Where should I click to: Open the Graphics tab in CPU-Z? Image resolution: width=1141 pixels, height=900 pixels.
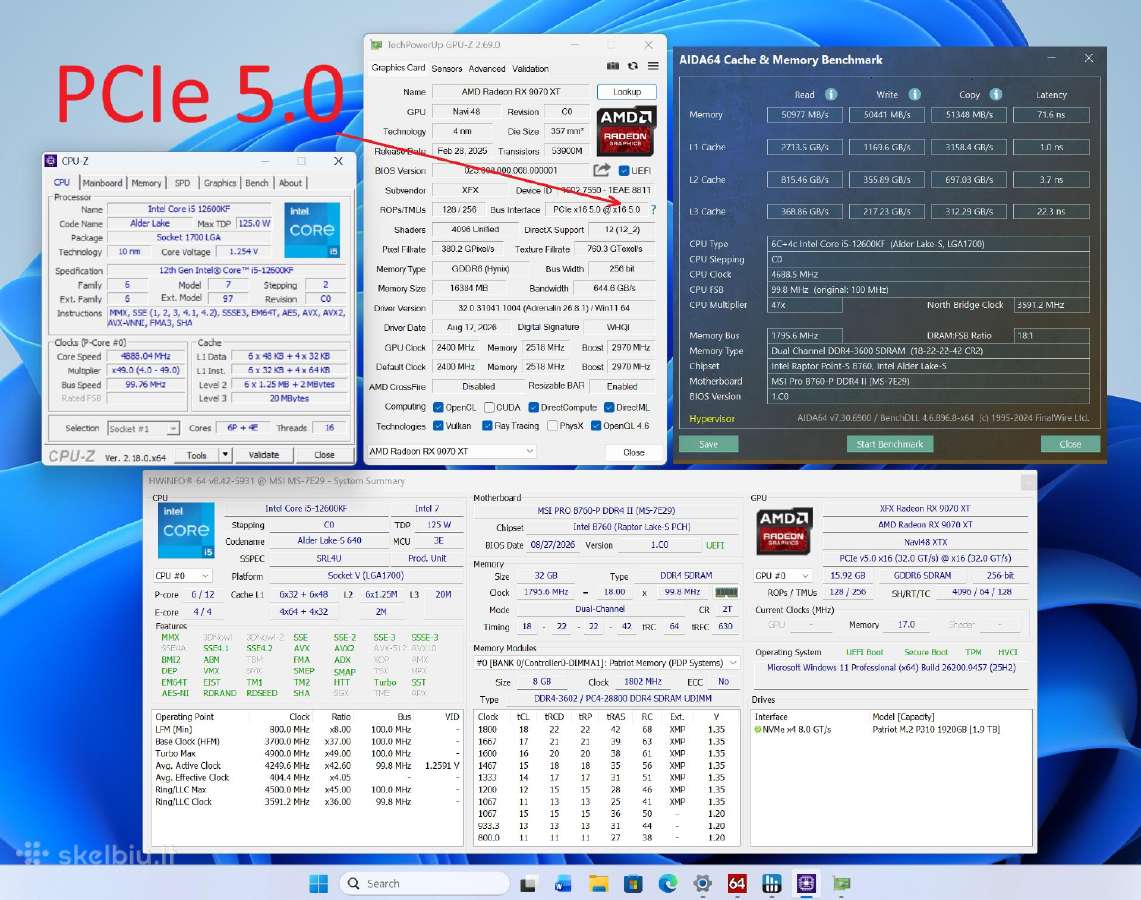[219, 183]
